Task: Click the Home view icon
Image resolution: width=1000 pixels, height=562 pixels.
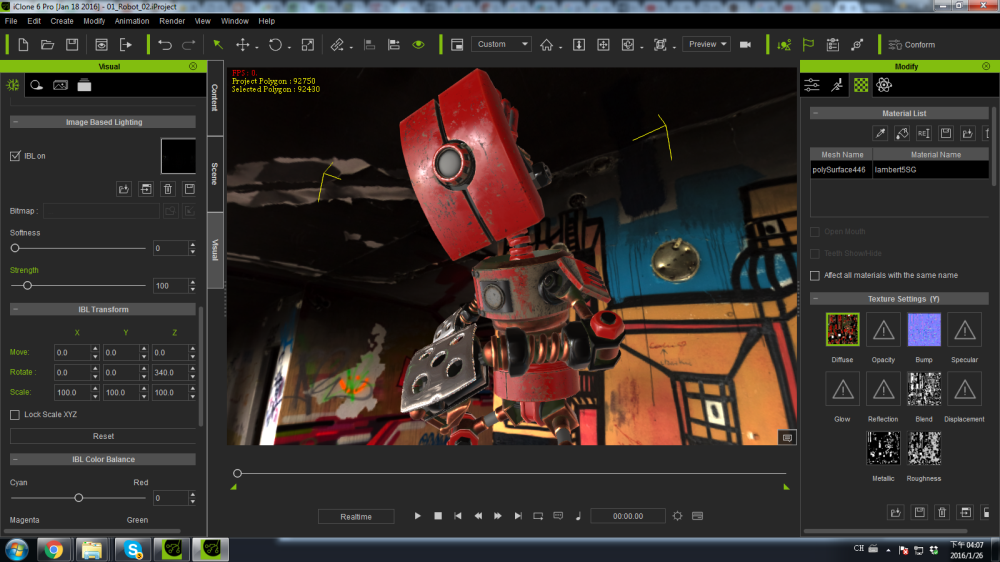Action: coord(546,44)
